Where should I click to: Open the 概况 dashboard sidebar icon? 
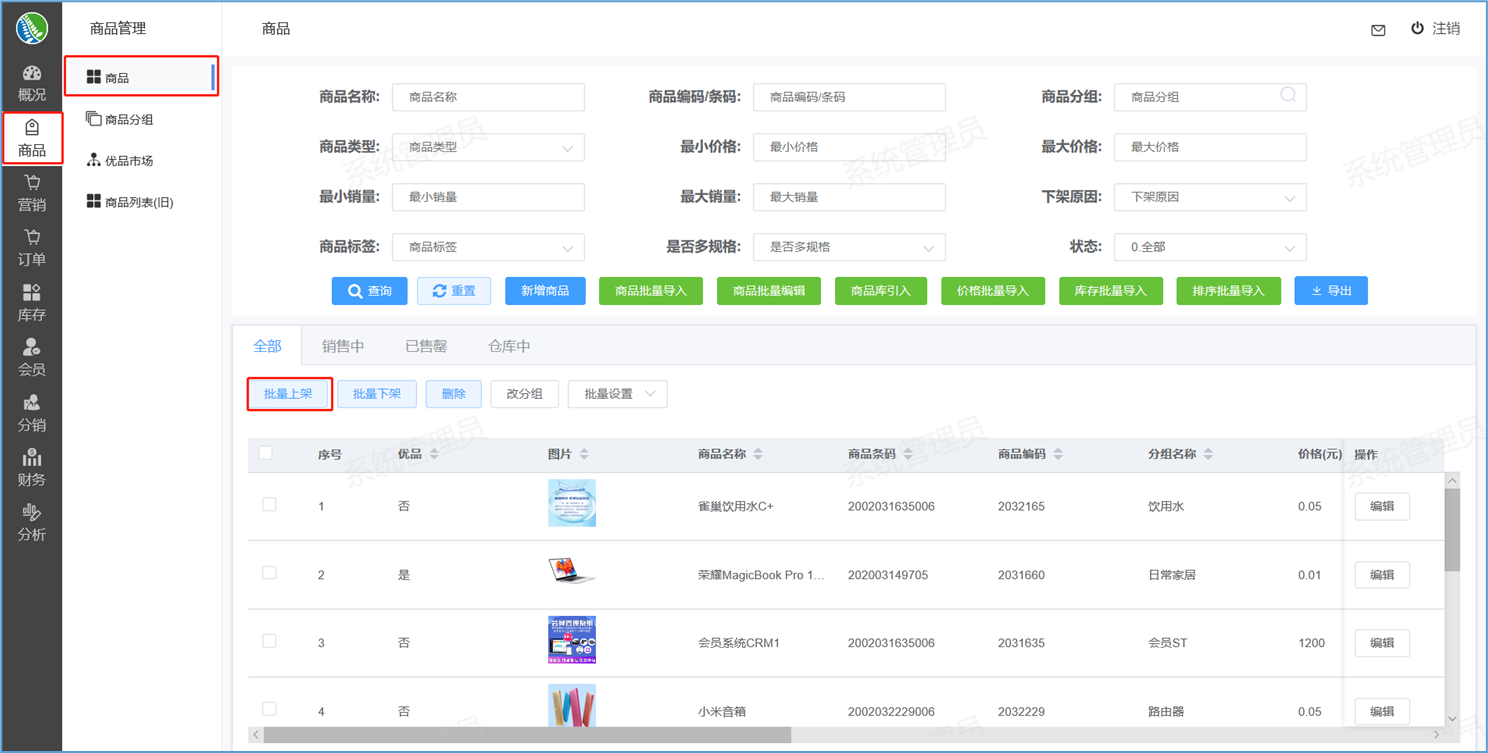click(x=32, y=83)
